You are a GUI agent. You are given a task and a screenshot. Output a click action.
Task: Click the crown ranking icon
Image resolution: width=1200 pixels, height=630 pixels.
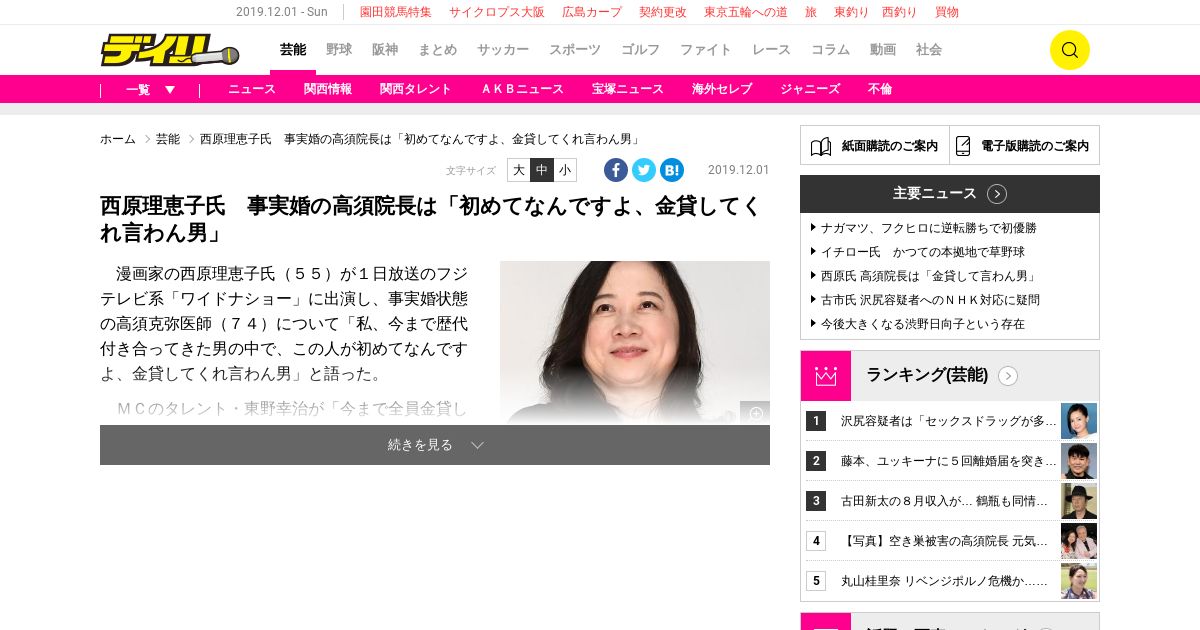[826, 376]
